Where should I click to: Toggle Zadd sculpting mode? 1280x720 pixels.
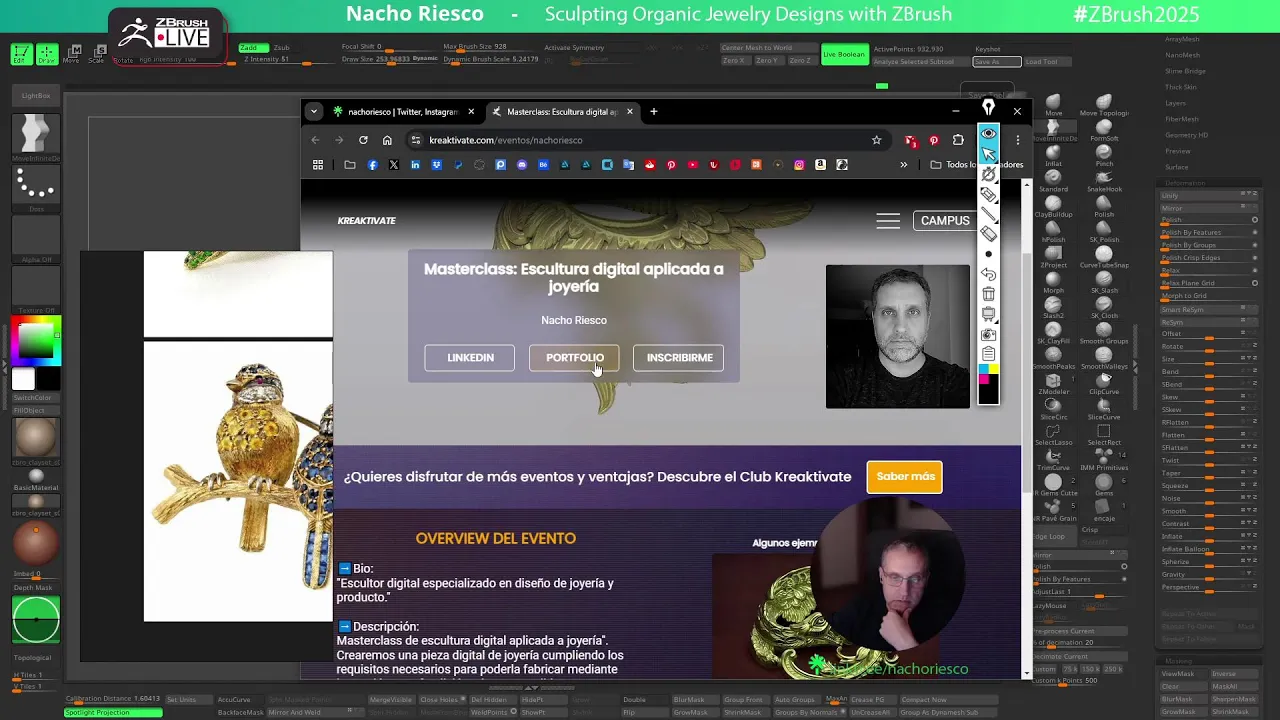(x=252, y=48)
